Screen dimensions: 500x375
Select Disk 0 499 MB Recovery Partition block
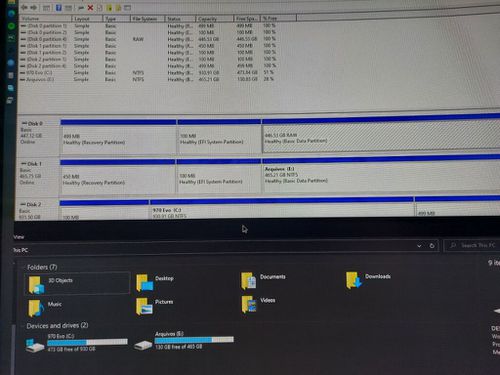click(x=118, y=137)
